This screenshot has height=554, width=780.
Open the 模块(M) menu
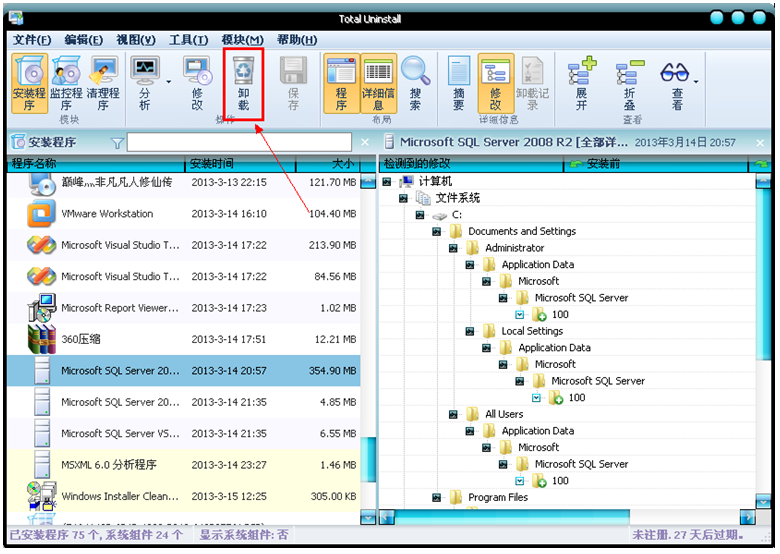point(242,40)
